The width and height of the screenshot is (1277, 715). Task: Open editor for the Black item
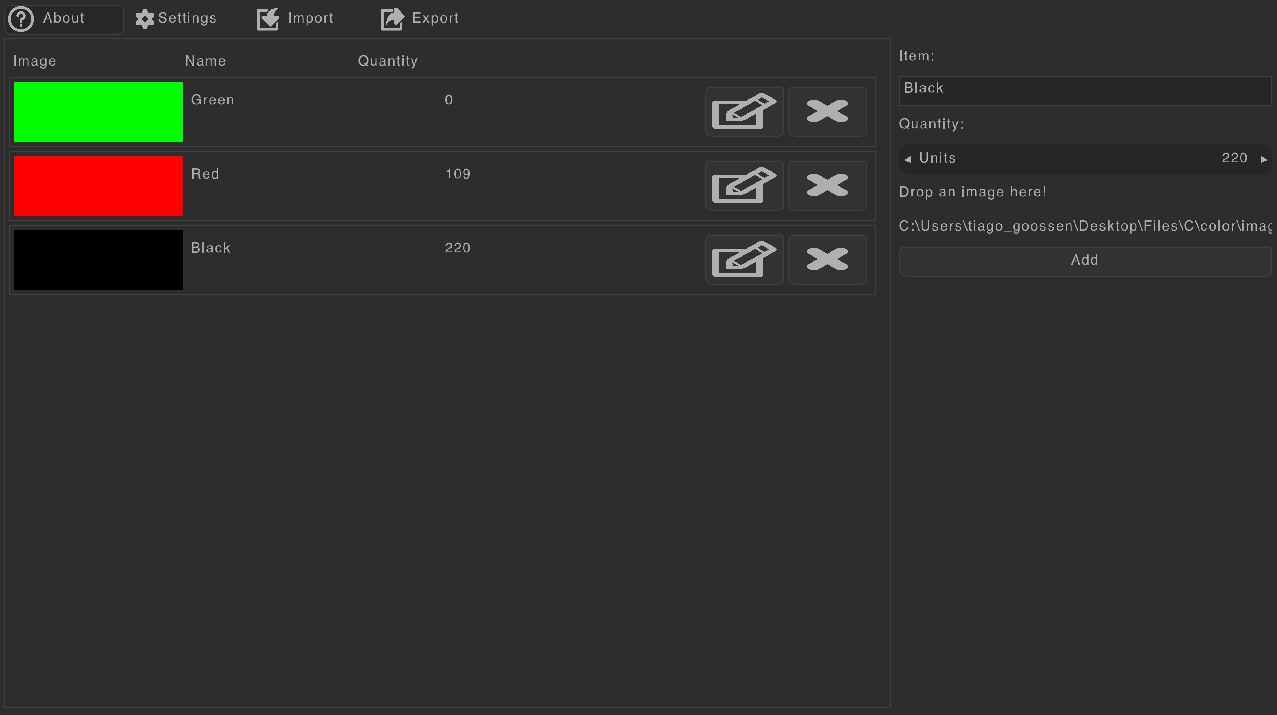click(x=744, y=259)
